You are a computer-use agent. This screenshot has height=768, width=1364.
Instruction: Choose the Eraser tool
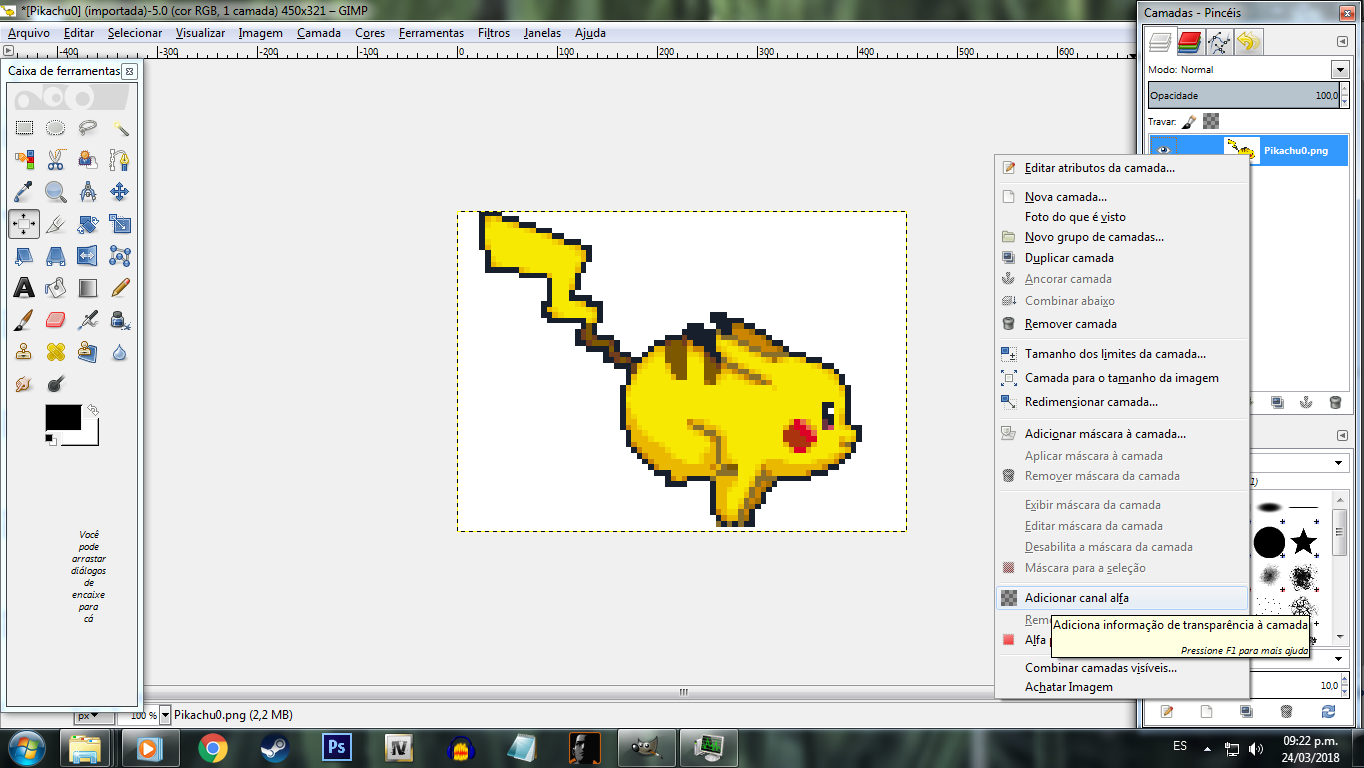coord(56,320)
